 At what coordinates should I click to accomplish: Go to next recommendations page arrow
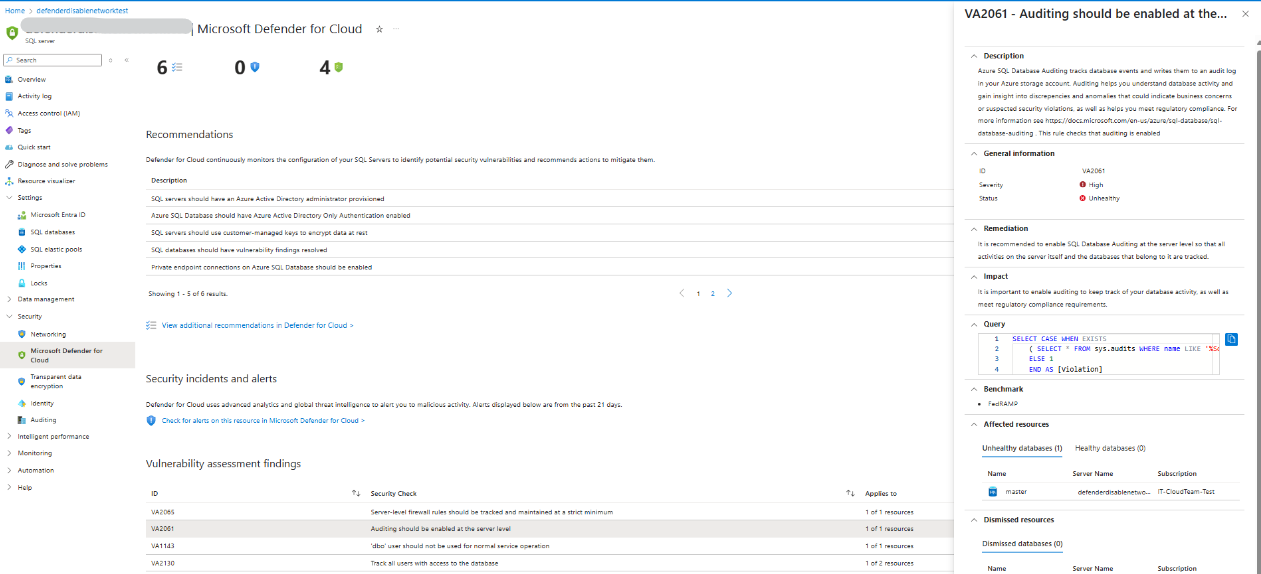[x=729, y=293]
